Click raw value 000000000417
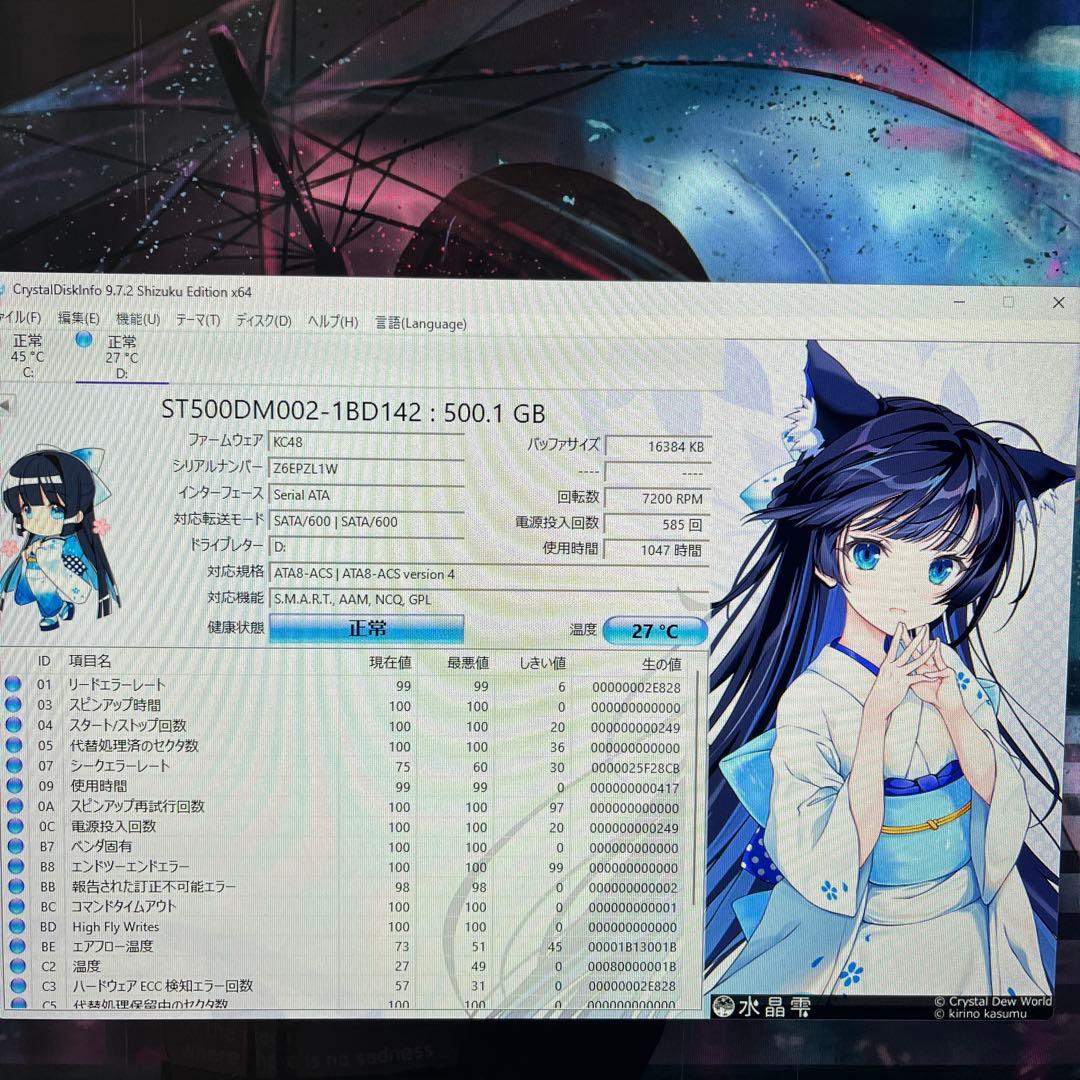The width and height of the screenshot is (1080, 1080). (634, 788)
